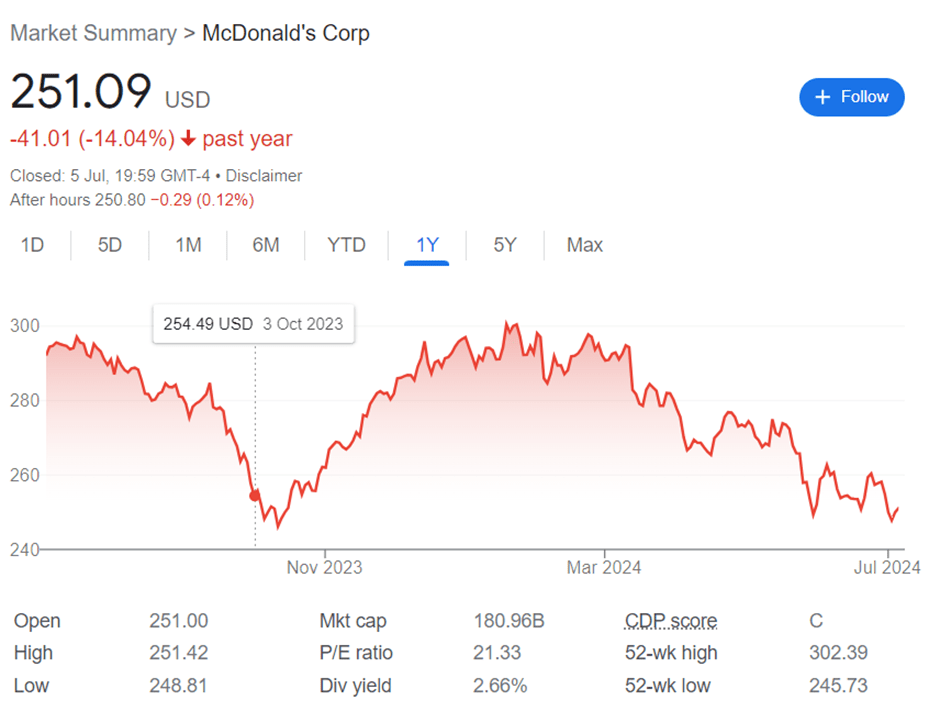Select the 1Y range tab

(x=427, y=245)
